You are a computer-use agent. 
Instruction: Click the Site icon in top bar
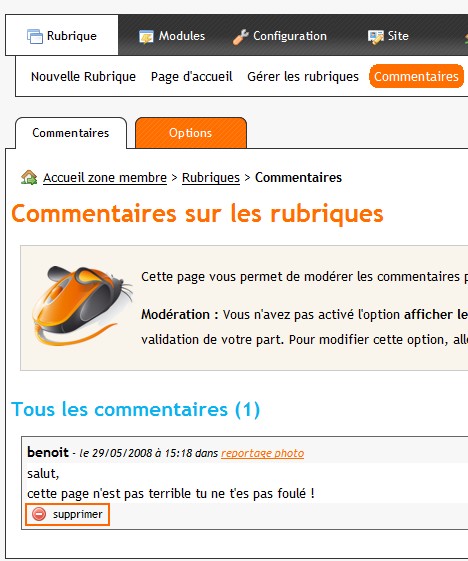point(376,36)
